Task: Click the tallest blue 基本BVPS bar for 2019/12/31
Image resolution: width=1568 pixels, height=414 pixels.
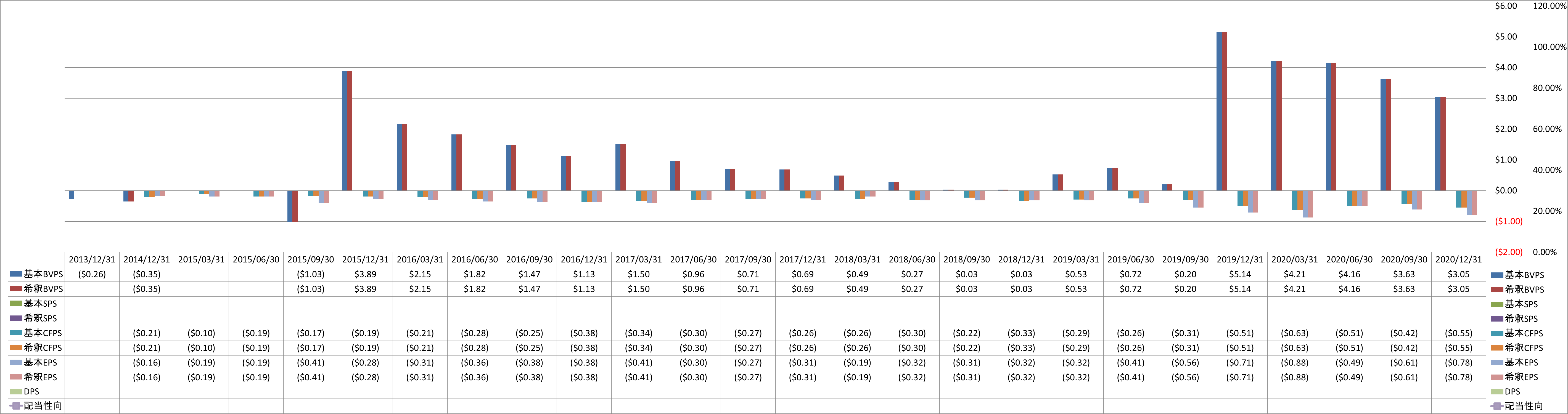Action: tap(1219, 112)
